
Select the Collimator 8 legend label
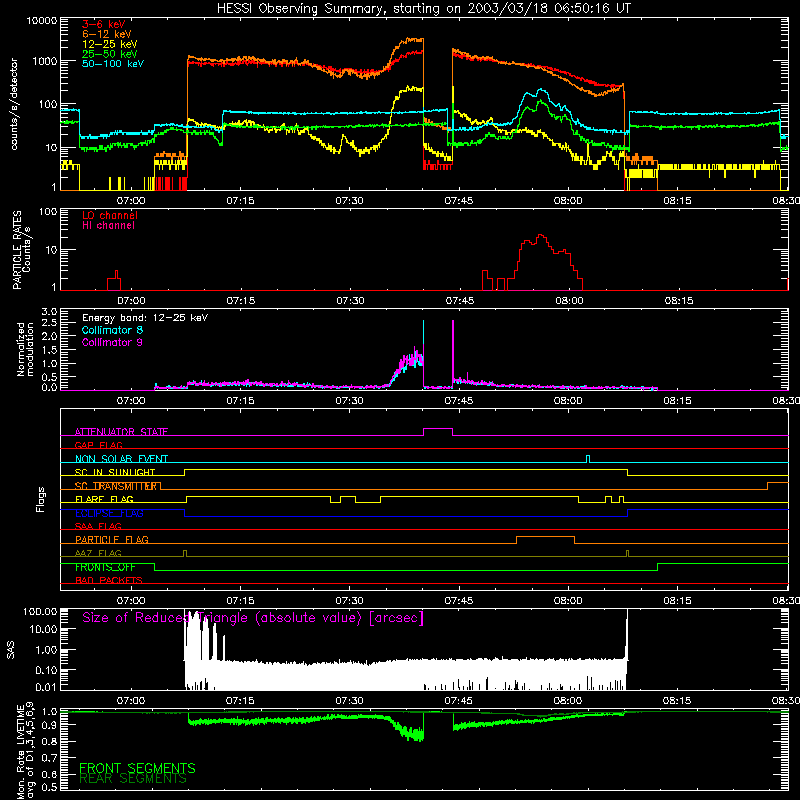pos(112,330)
